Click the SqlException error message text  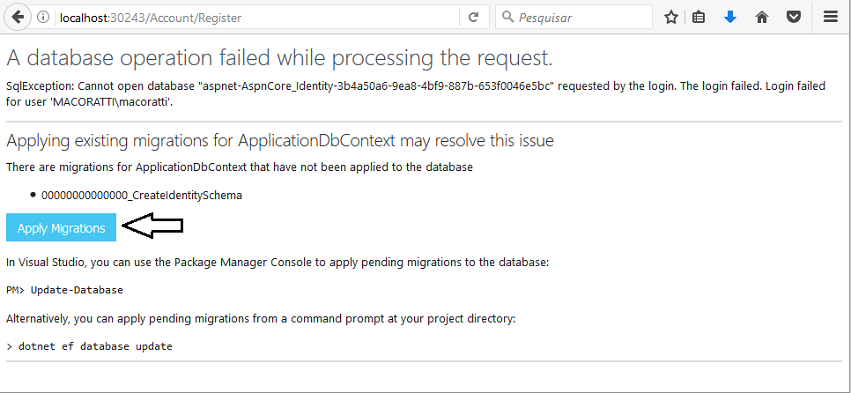416,93
